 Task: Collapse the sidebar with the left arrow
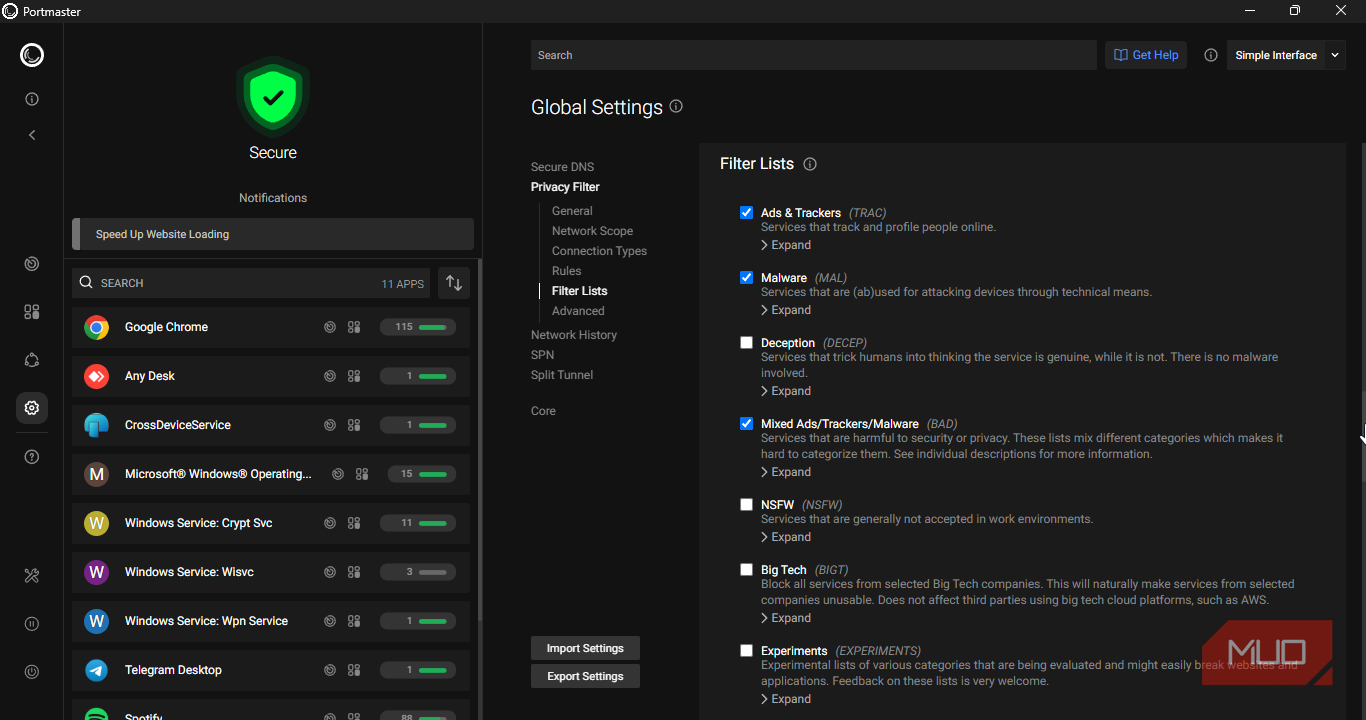click(x=32, y=135)
